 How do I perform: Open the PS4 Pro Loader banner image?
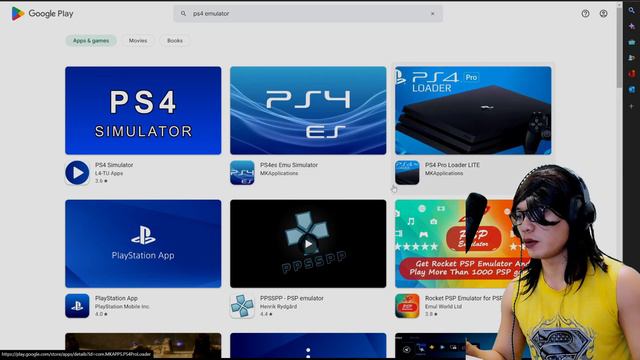[x=473, y=110]
